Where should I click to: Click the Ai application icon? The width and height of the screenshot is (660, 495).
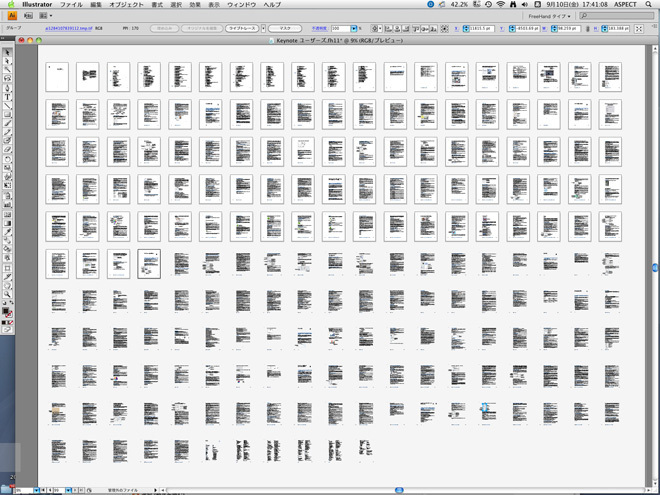[12, 16]
